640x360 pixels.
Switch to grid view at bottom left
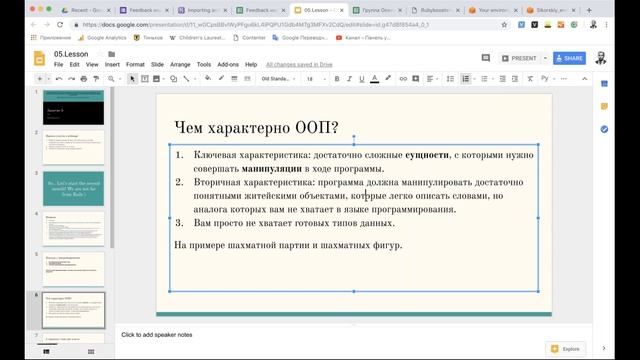point(91,351)
